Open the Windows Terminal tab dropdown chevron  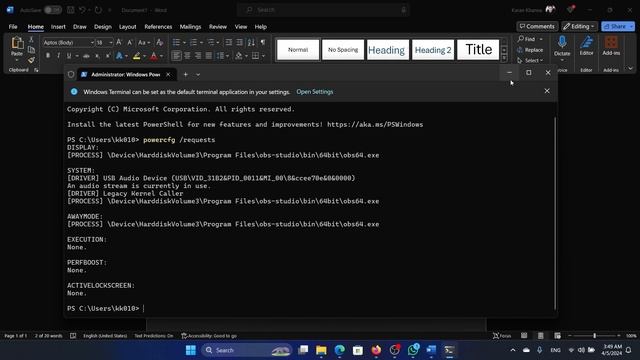click(x=198, y=74)
